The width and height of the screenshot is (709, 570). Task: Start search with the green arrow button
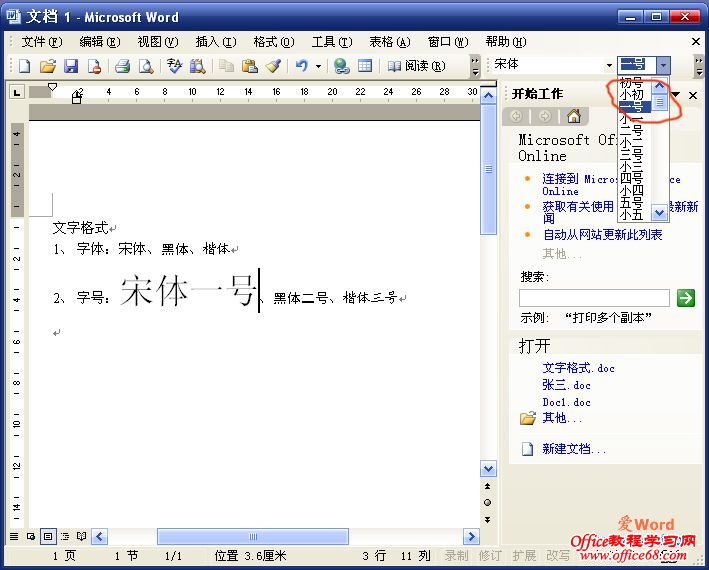(x=685, y=298)
